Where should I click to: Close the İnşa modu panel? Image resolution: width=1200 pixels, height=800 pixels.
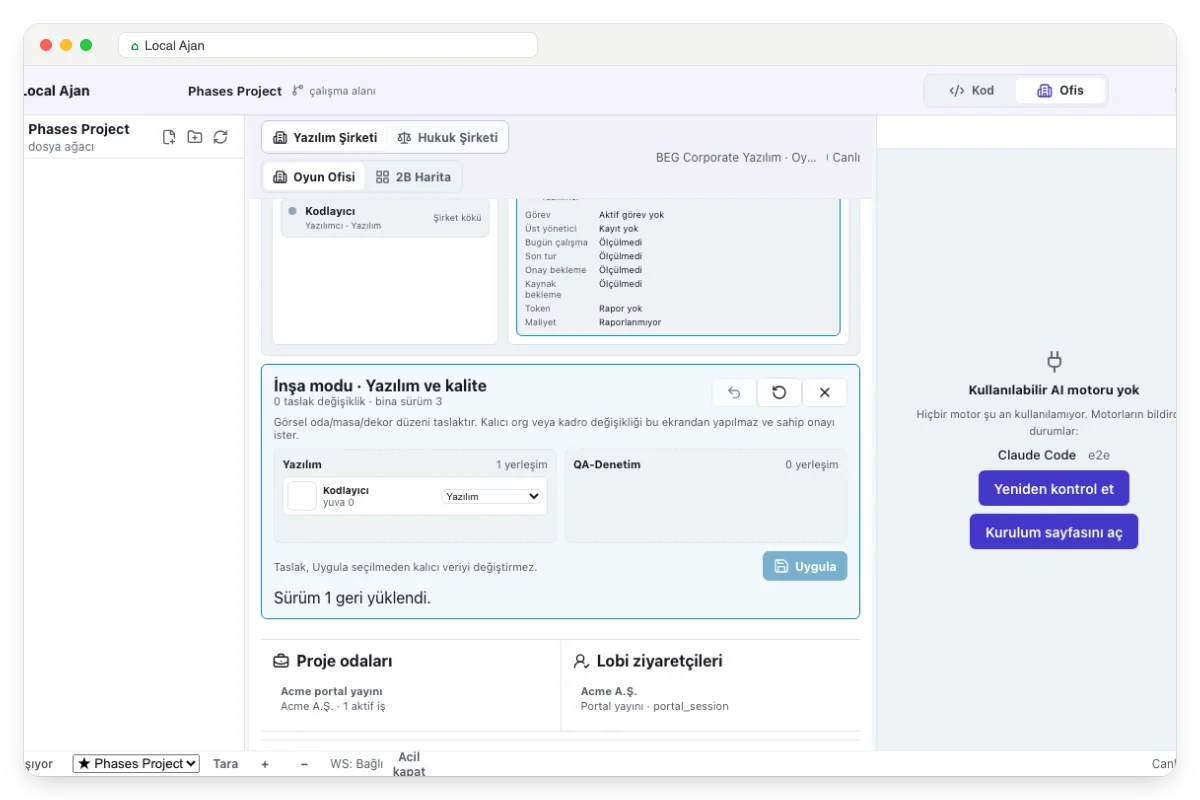(825, 393)
